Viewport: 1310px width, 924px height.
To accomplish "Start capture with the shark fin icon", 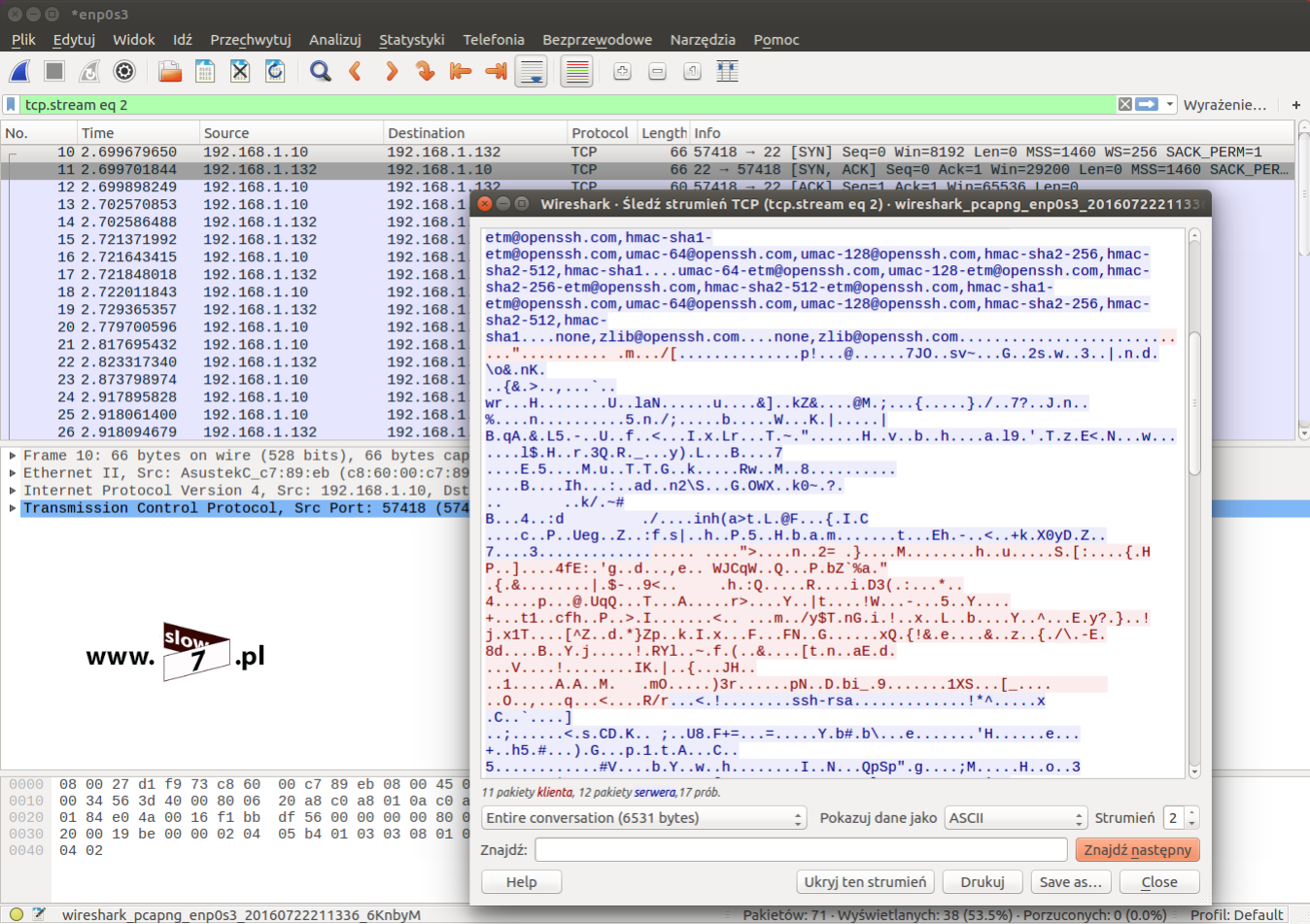I will (x=19, y=71).
